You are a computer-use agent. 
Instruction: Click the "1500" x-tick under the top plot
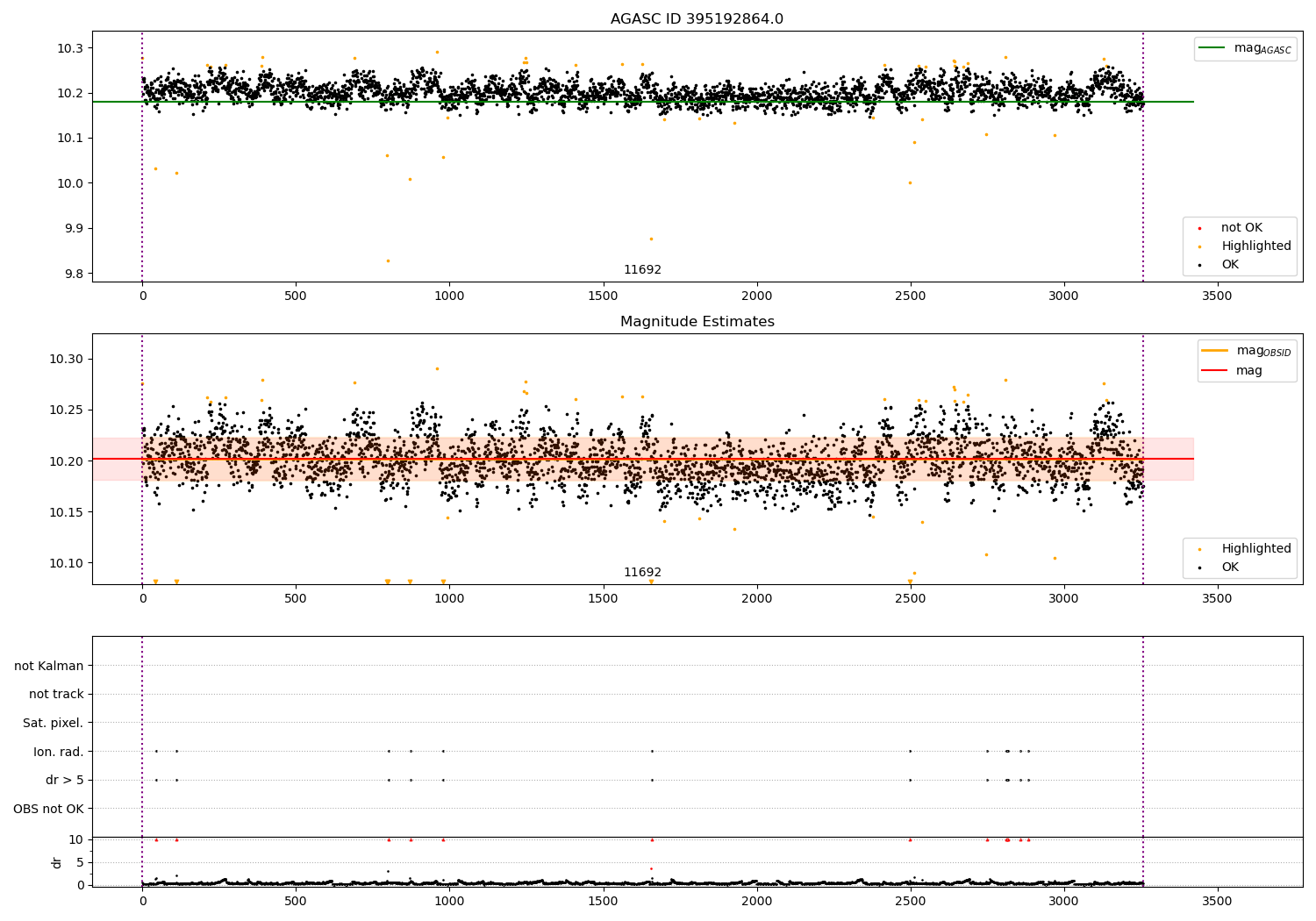pyautogui.click(x=603, y=296)
